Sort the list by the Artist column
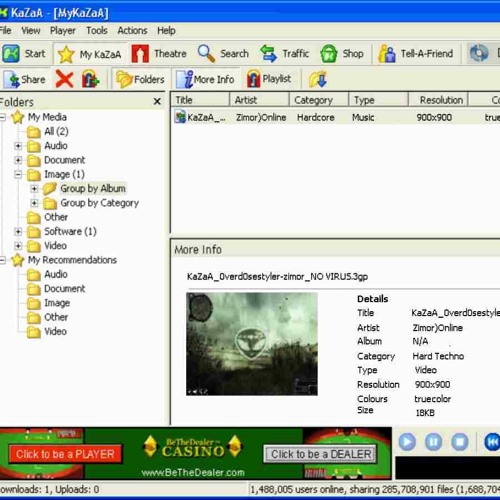This screenshot has width=500, height=500. 259,100
